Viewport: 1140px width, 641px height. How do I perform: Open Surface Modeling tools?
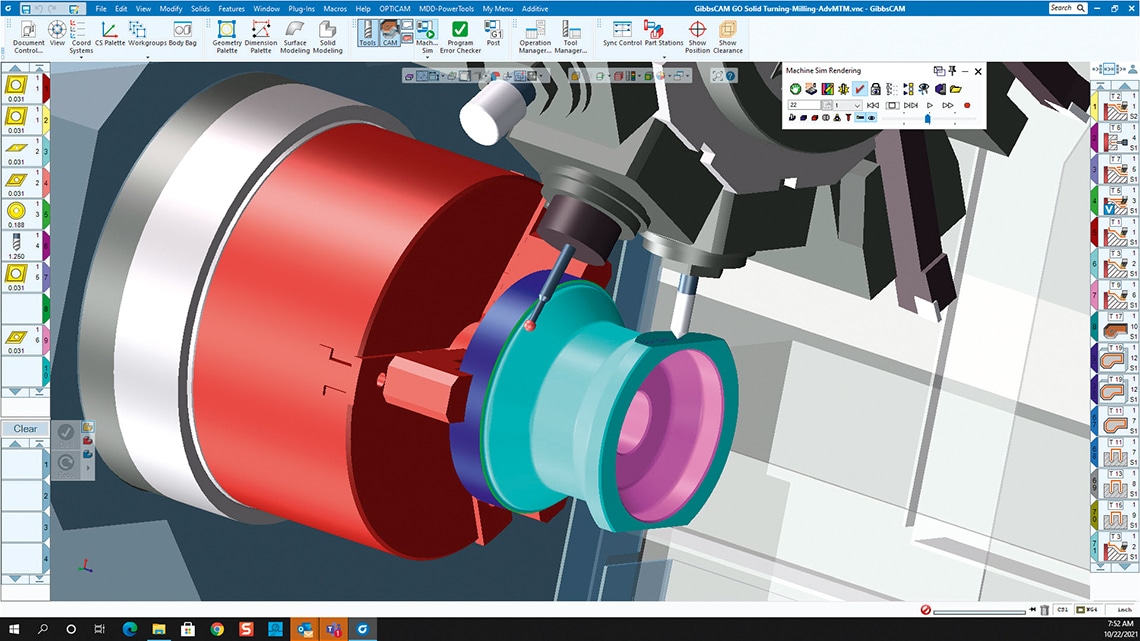pyautogui.click(x=295, y=35)
